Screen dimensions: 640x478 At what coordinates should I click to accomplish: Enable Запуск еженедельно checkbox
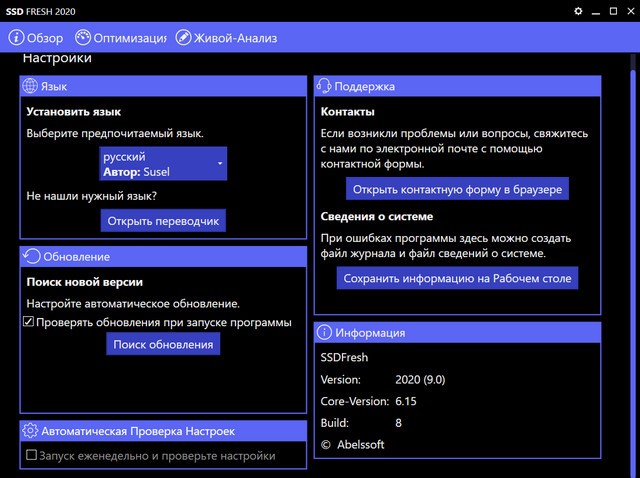pyautogui.click(x=32, y=456)
